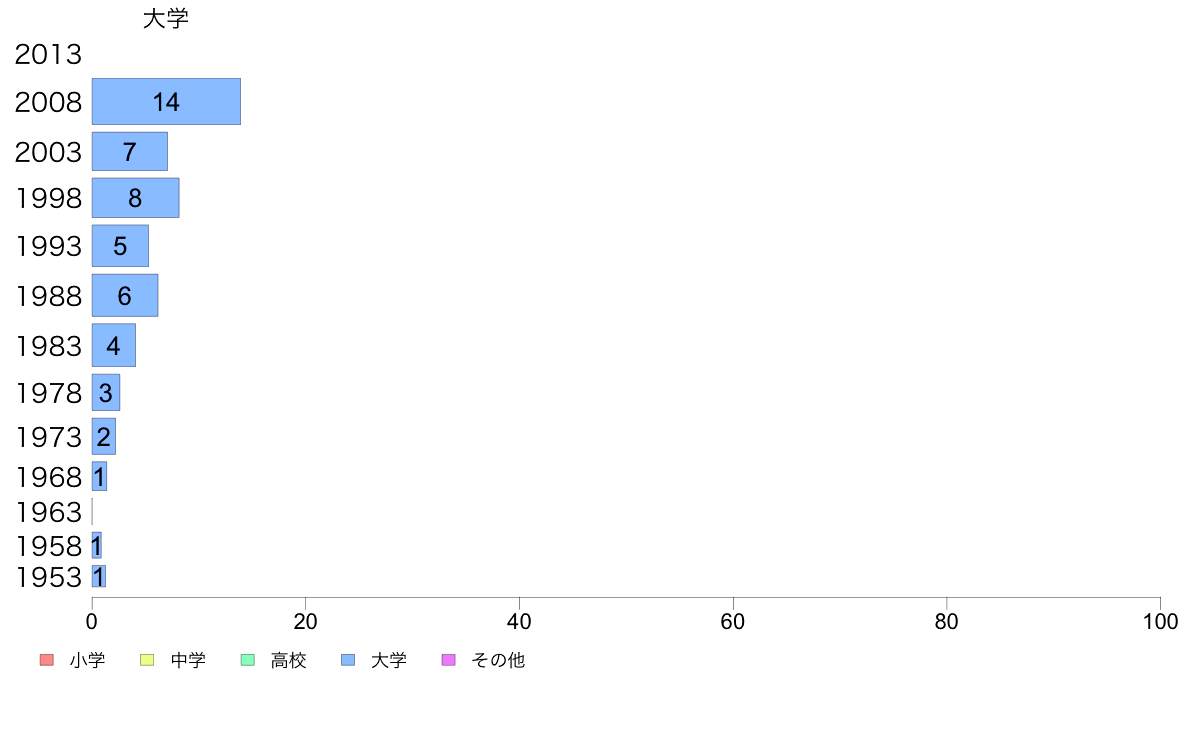Image resolution: width=1188 pixels, height=736 pixels.
Task: Click the blue 大学 legend swatch
Action: tap(349, 660)
